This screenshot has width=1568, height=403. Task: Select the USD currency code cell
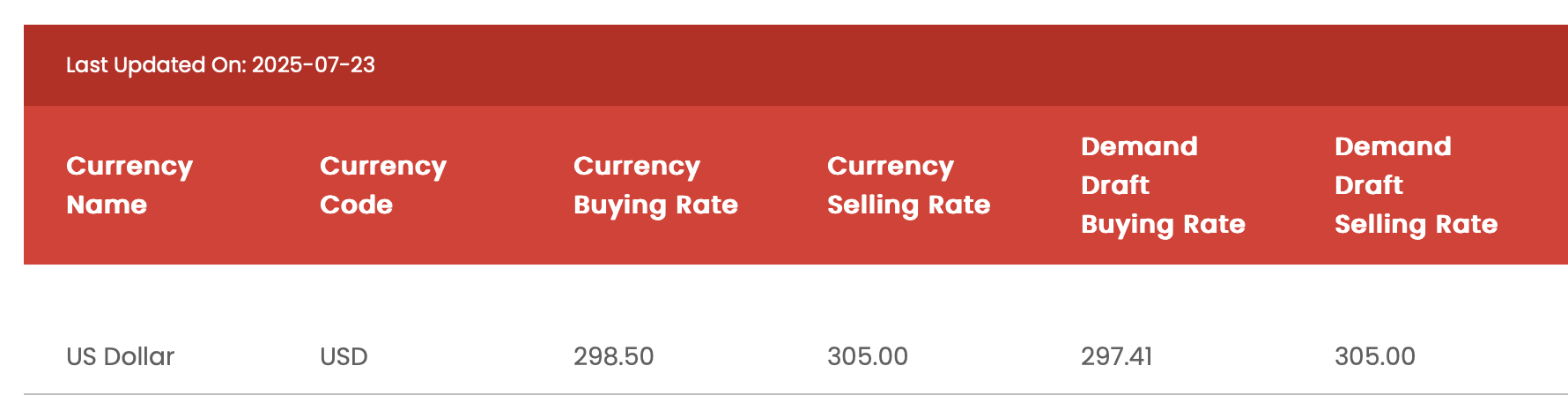click(x=344, y=356)
